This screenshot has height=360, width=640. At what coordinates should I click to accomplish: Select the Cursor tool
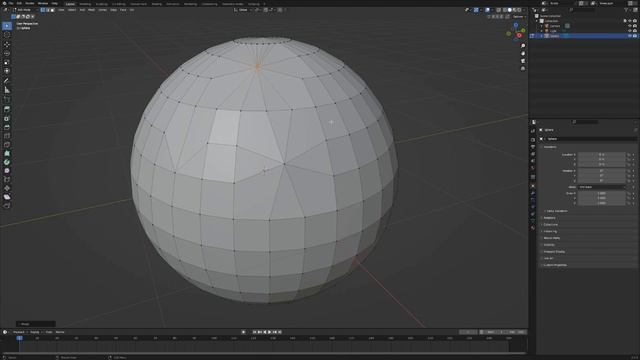(x=7, y=35)
